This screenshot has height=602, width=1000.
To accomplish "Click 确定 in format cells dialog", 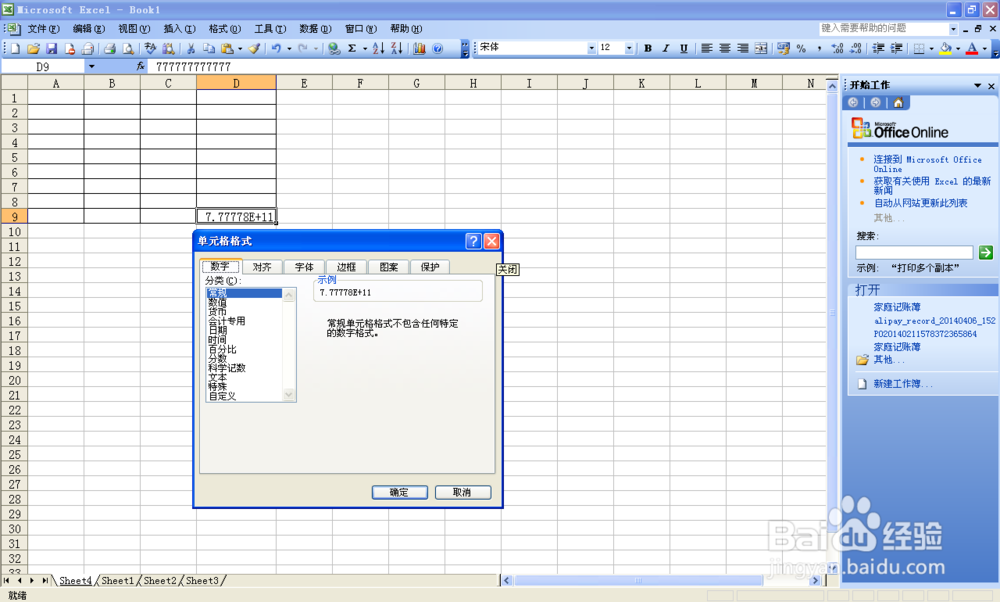I will 400,492.
